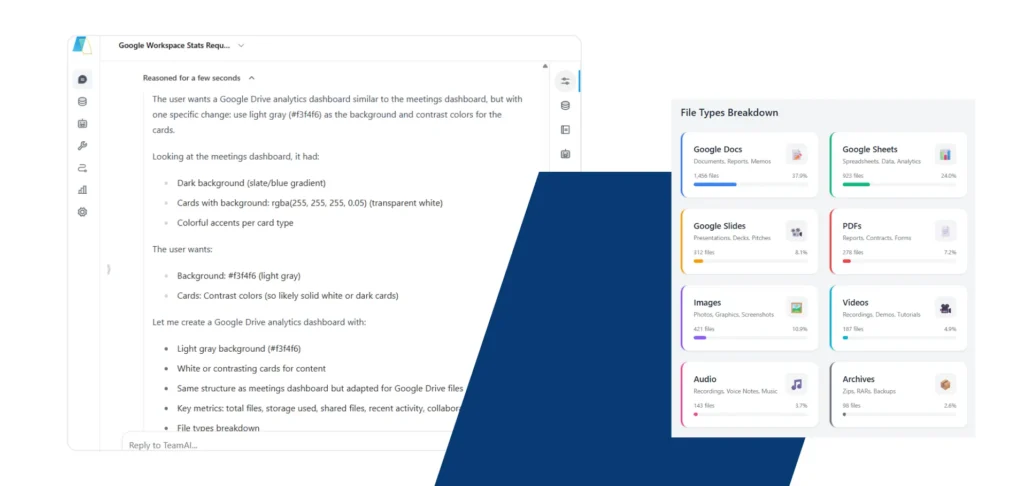Click the Google Sheets chart icon
The image size is (1024, 486).
click(x=945, y=155)
